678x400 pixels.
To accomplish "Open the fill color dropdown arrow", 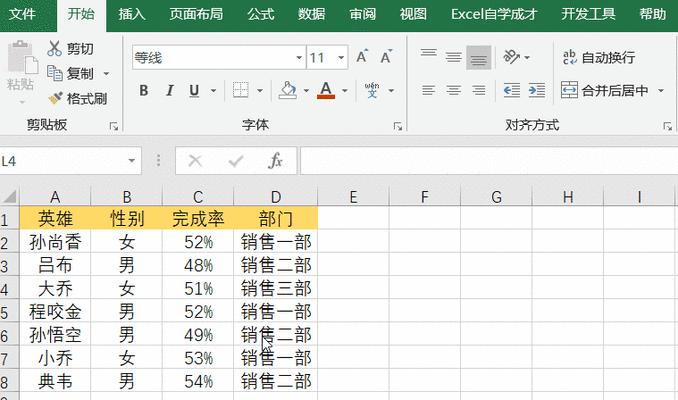I will coord(306,90).
